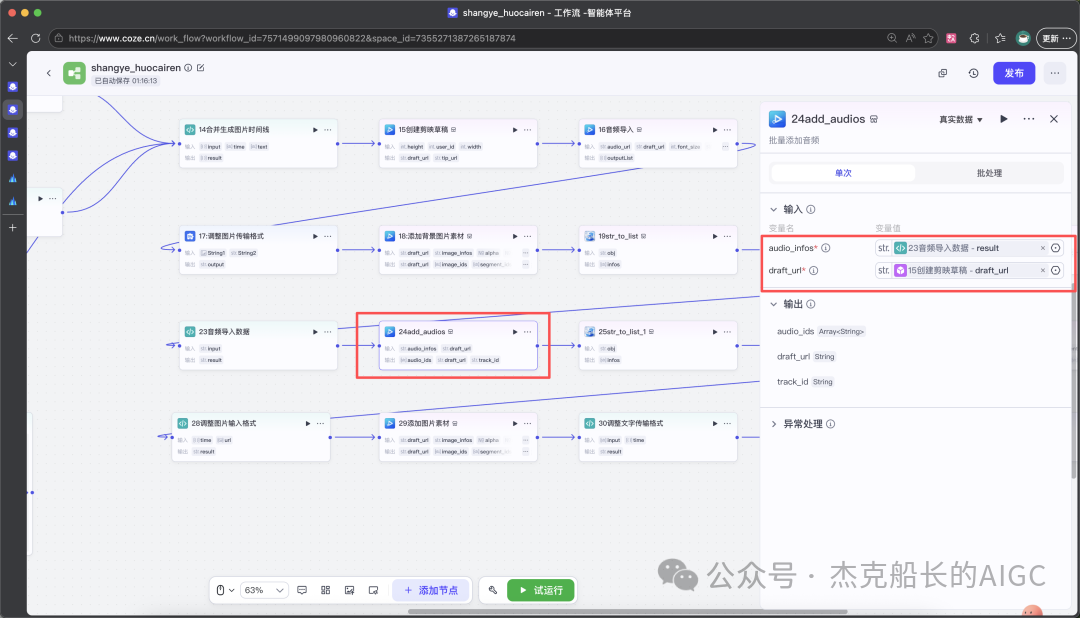Reload the page in the browser
Screen dimensions: 1080x618
click(x=35, y=38)
